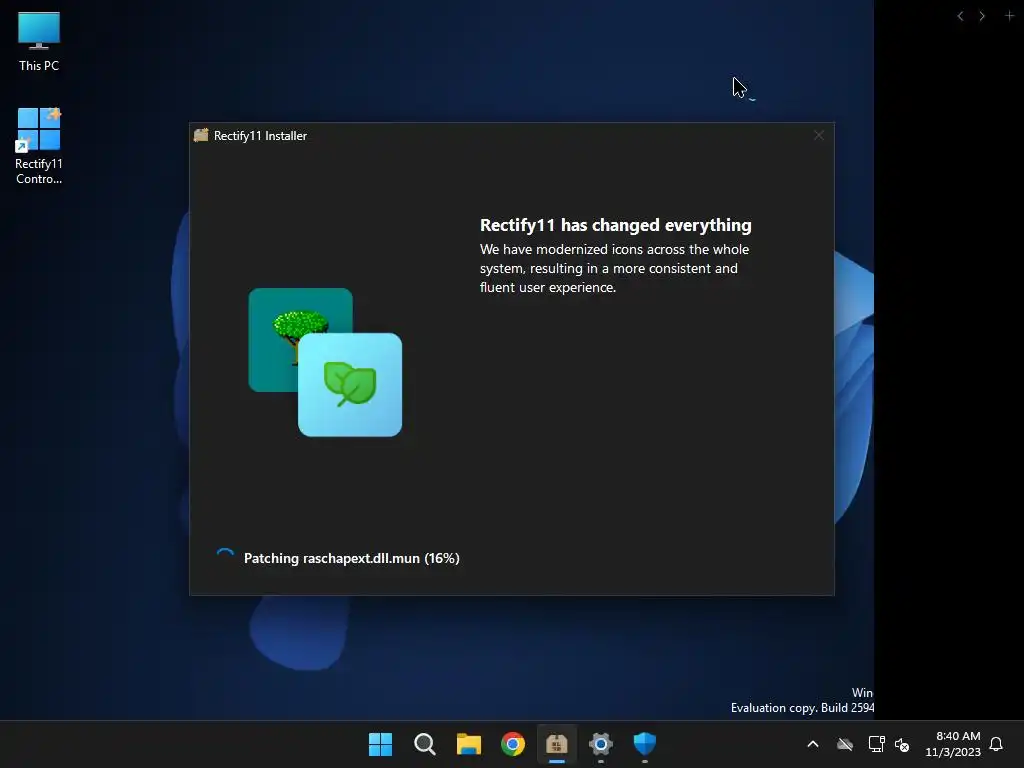Click the Windows Start button
1024x768 pixels.
380,744
